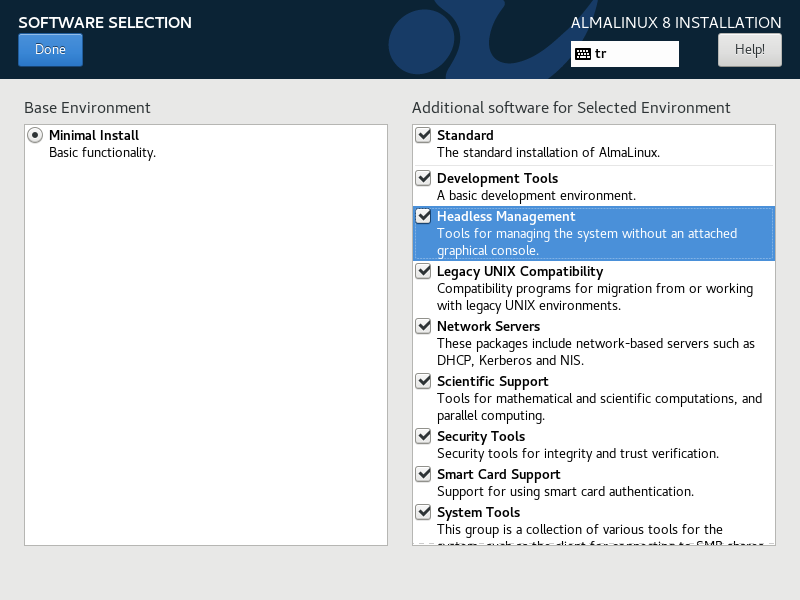Click 'Compatibility programs for migration' description

(x=595, y=297)
